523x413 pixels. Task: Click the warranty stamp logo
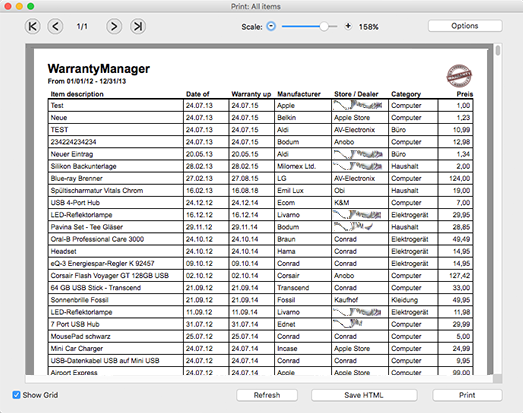click(459, 76)
